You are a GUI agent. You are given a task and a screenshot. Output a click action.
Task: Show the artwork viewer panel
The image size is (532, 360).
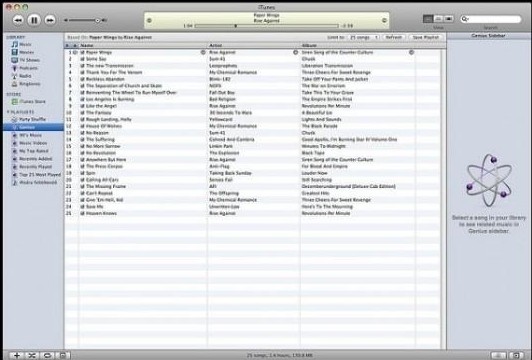point(63,355)
